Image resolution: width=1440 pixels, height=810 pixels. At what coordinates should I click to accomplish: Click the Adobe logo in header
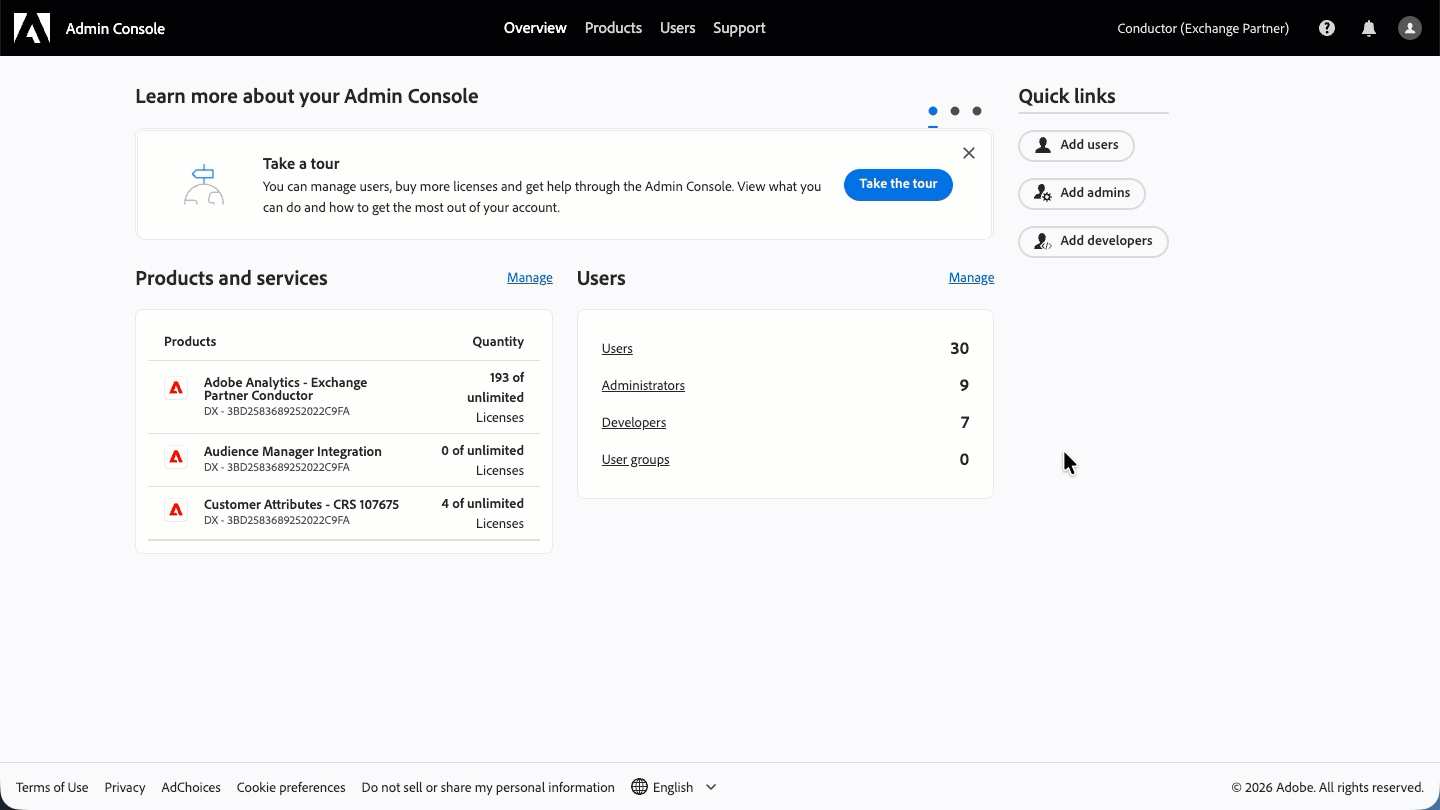coord(32,28)
